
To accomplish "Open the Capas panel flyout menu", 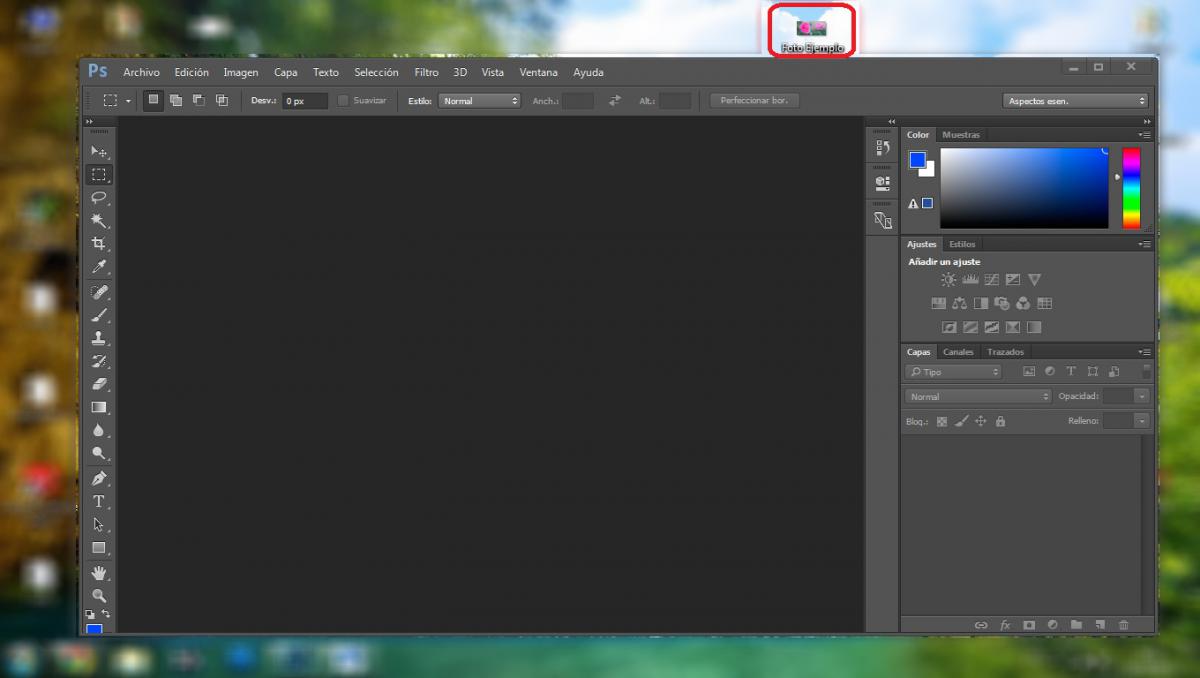I will pyautogui.click(x=1144, y=352).
